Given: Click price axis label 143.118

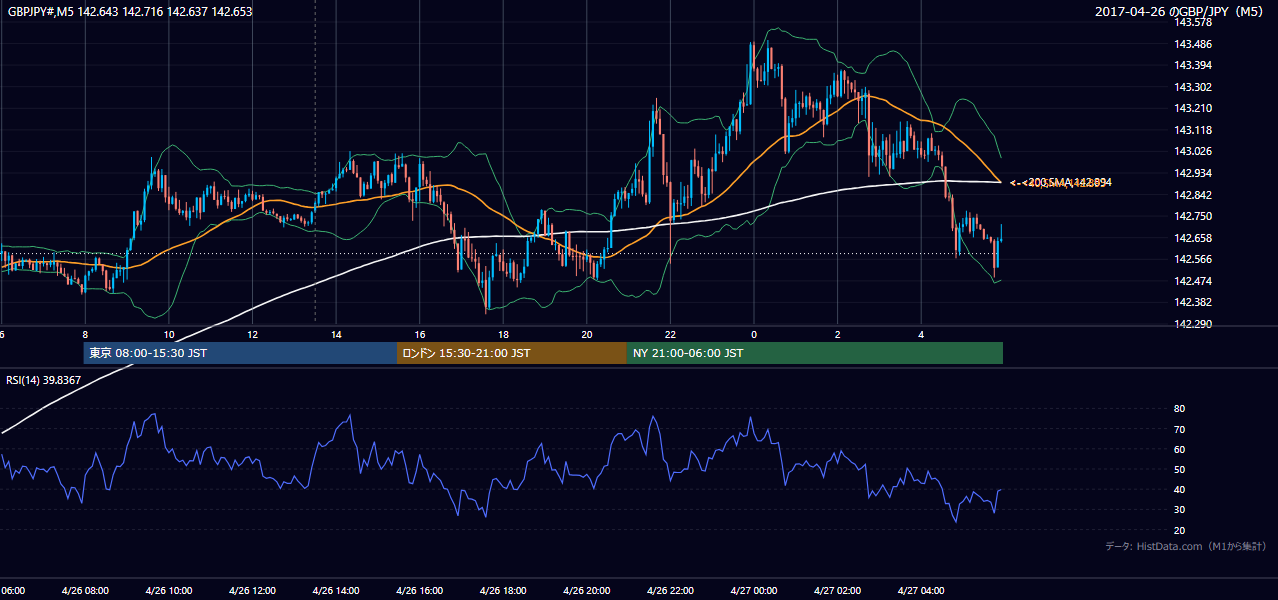Looking at the screenshot, I should pyautogui.click(x=1193, y=130).
